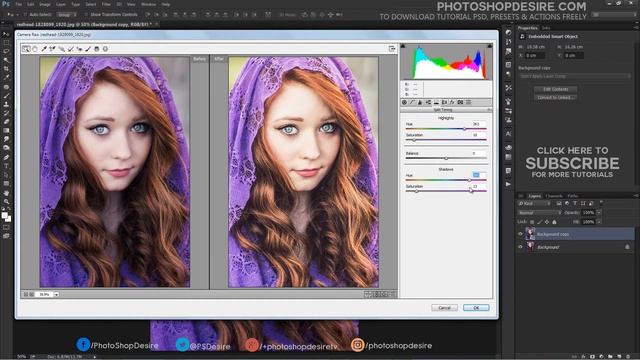Adjust the Highlights Hue slider
640x360 pixels.
(464, 129)
